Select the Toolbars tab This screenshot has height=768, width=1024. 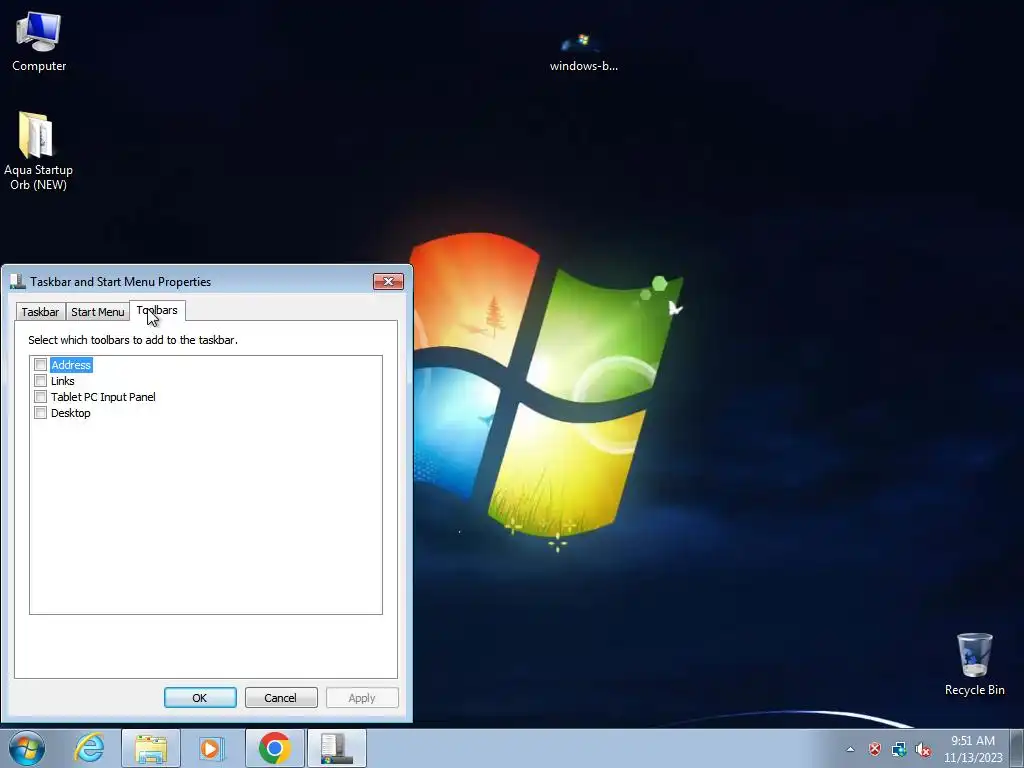click(157, 311)
